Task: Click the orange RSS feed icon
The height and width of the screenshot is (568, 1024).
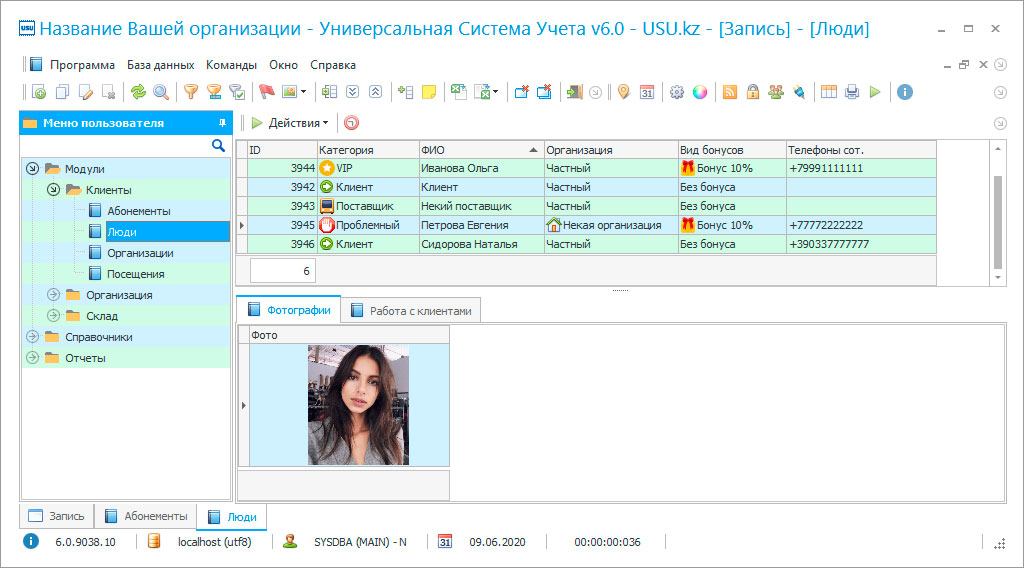Action: coord(730,92)
